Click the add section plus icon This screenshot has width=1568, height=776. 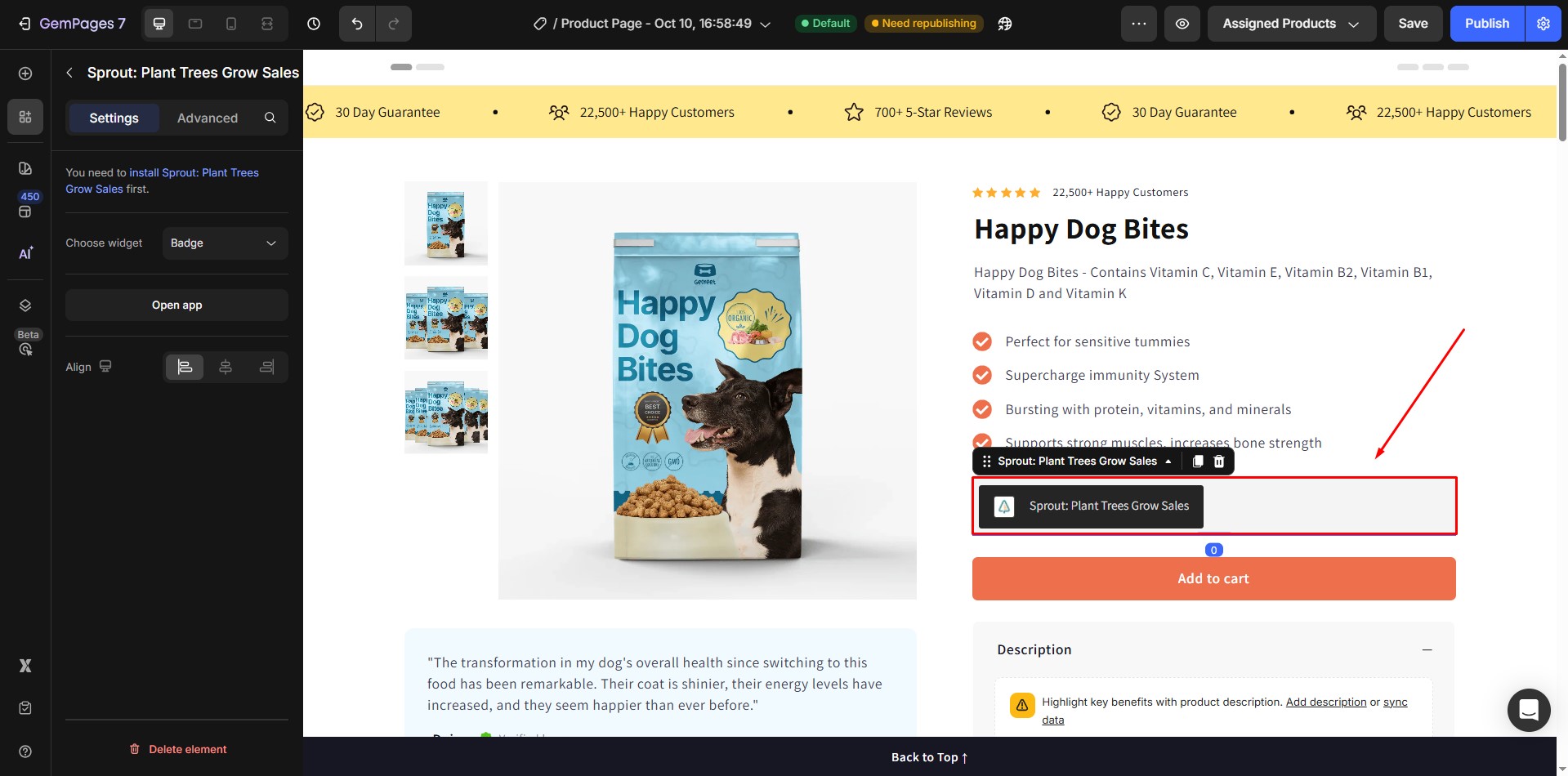(x=25, y=74)
